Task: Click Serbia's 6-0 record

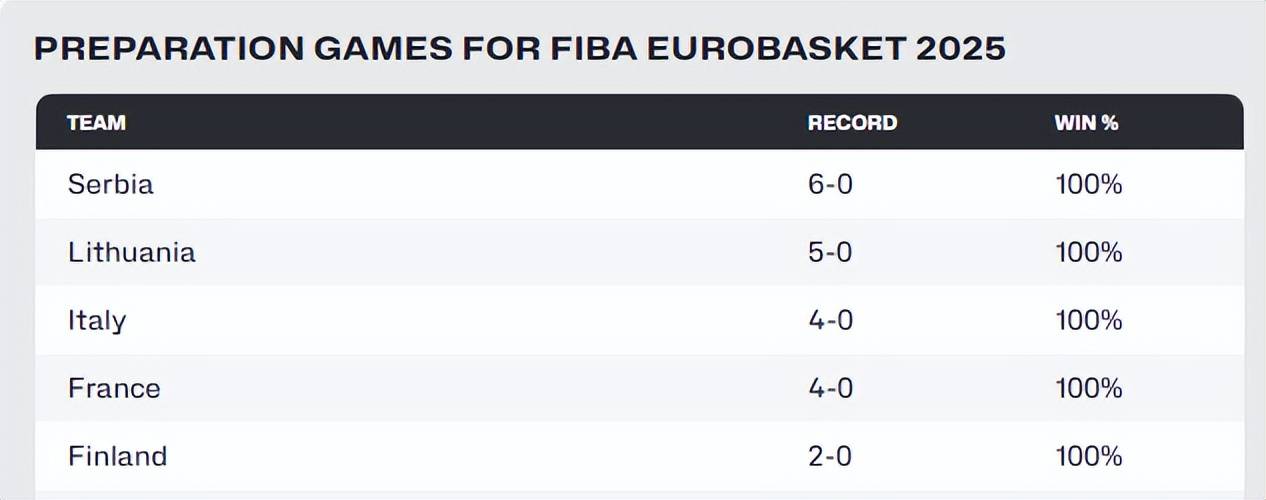Action: pos(830,185)
